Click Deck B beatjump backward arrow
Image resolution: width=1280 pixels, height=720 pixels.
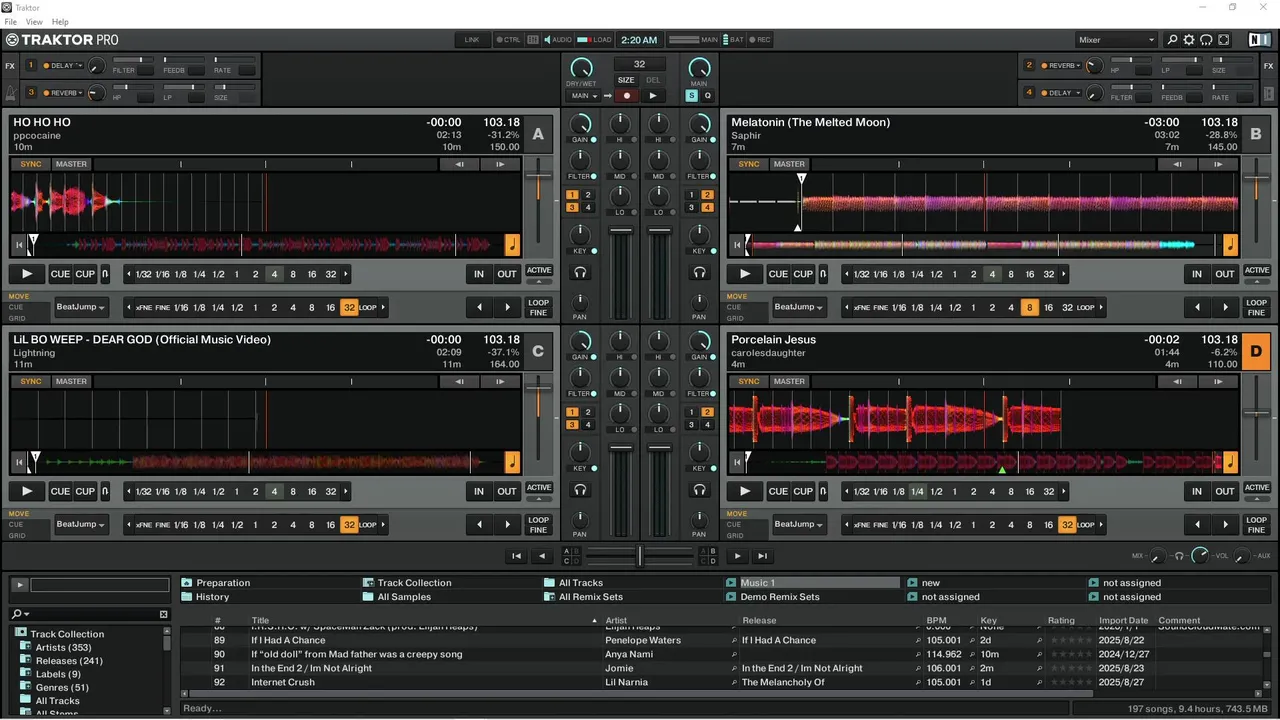tap(1198, 307)
